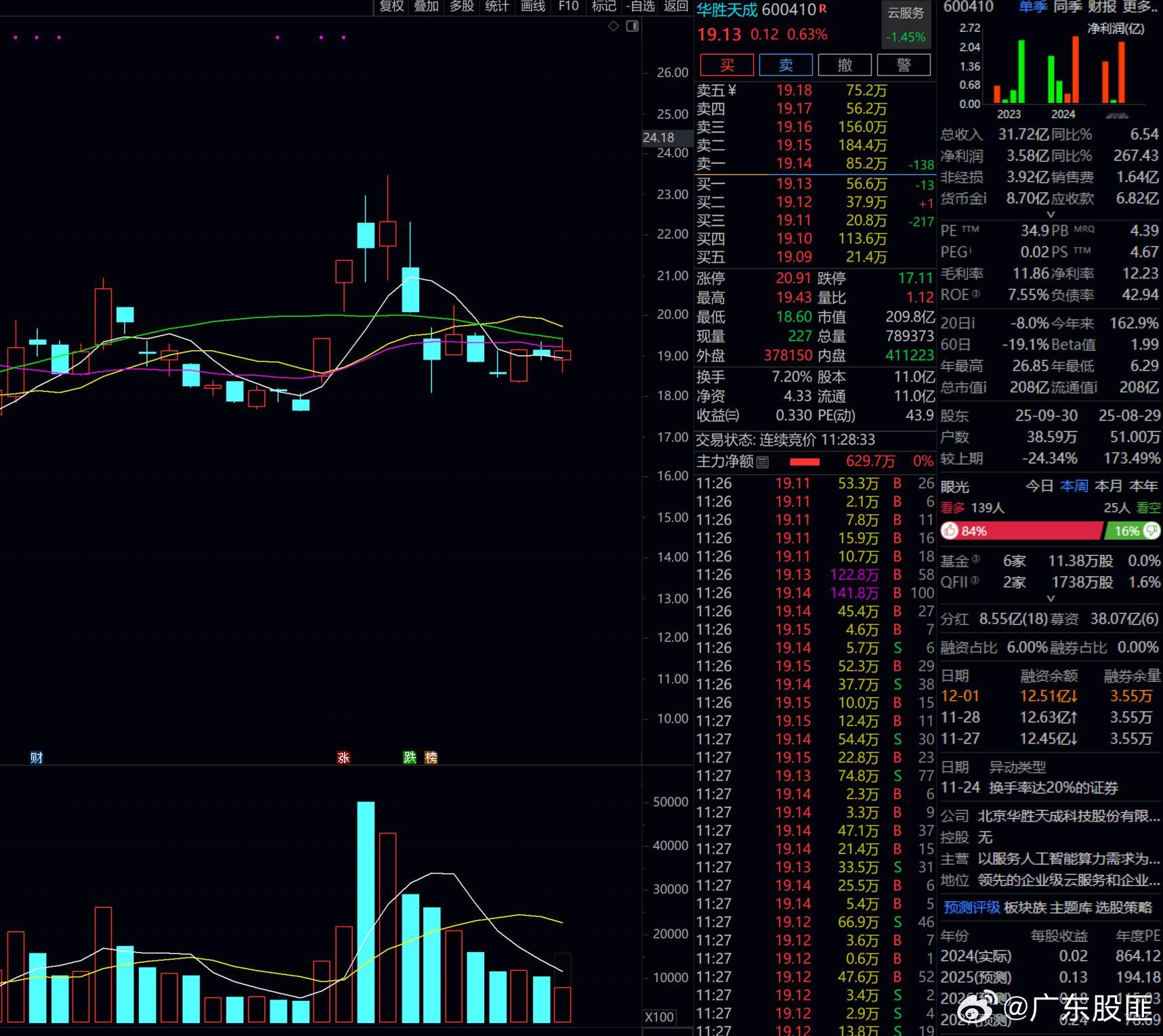The width and height of the screenshot is (1163, 1036).
Task: Open the 主题库 tab
Action: (1070, 907)
